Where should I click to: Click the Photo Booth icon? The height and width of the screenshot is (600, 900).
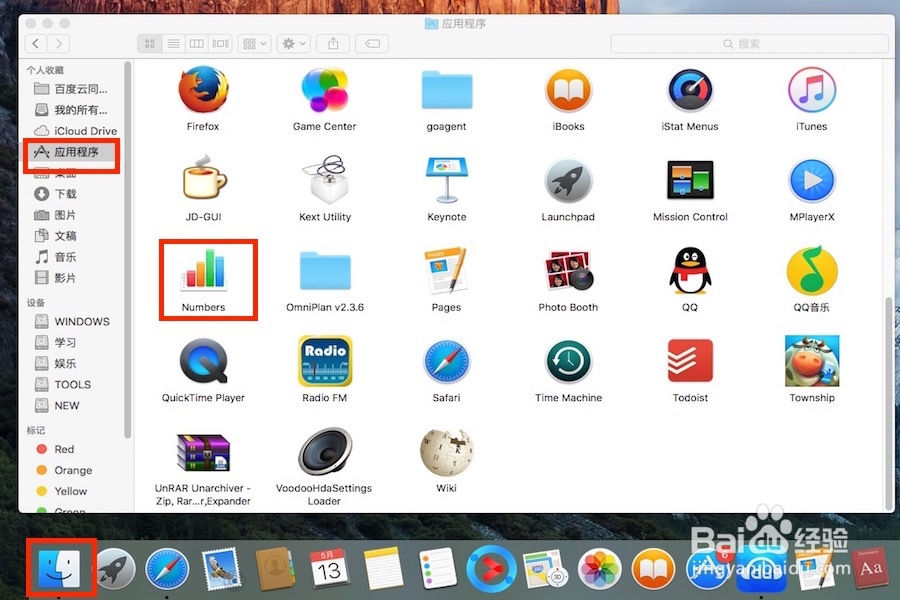pos(568,270)
